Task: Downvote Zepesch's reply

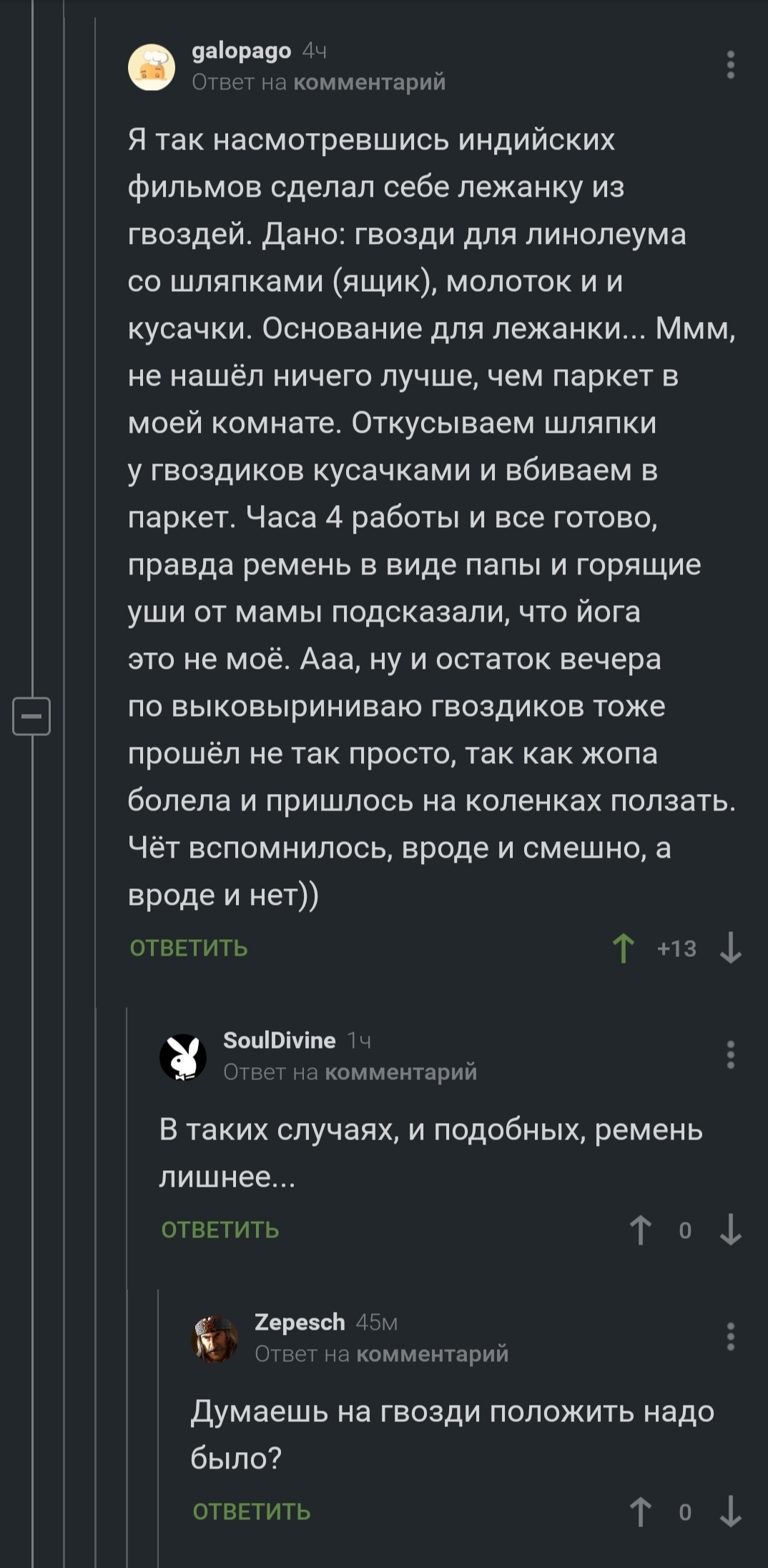Action: [x=730, y=1512]
